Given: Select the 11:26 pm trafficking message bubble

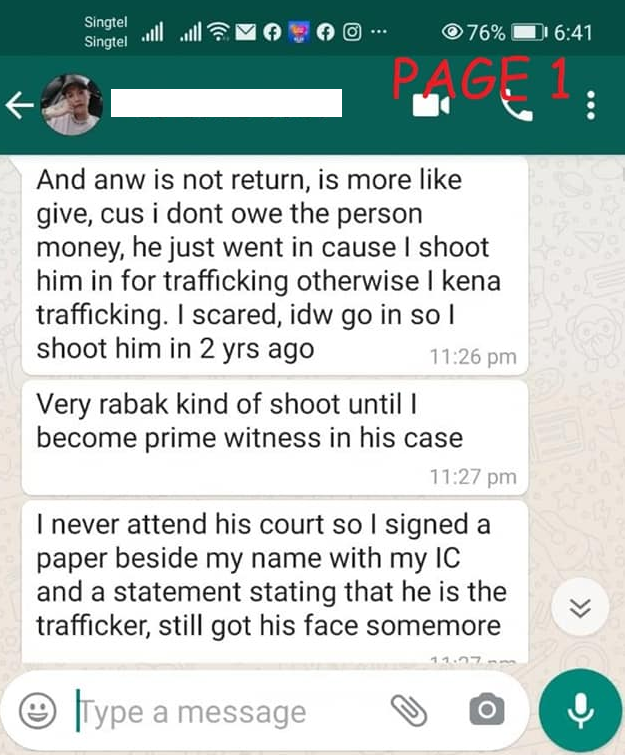Looking at the screenshot, I should tap(275, 265).
